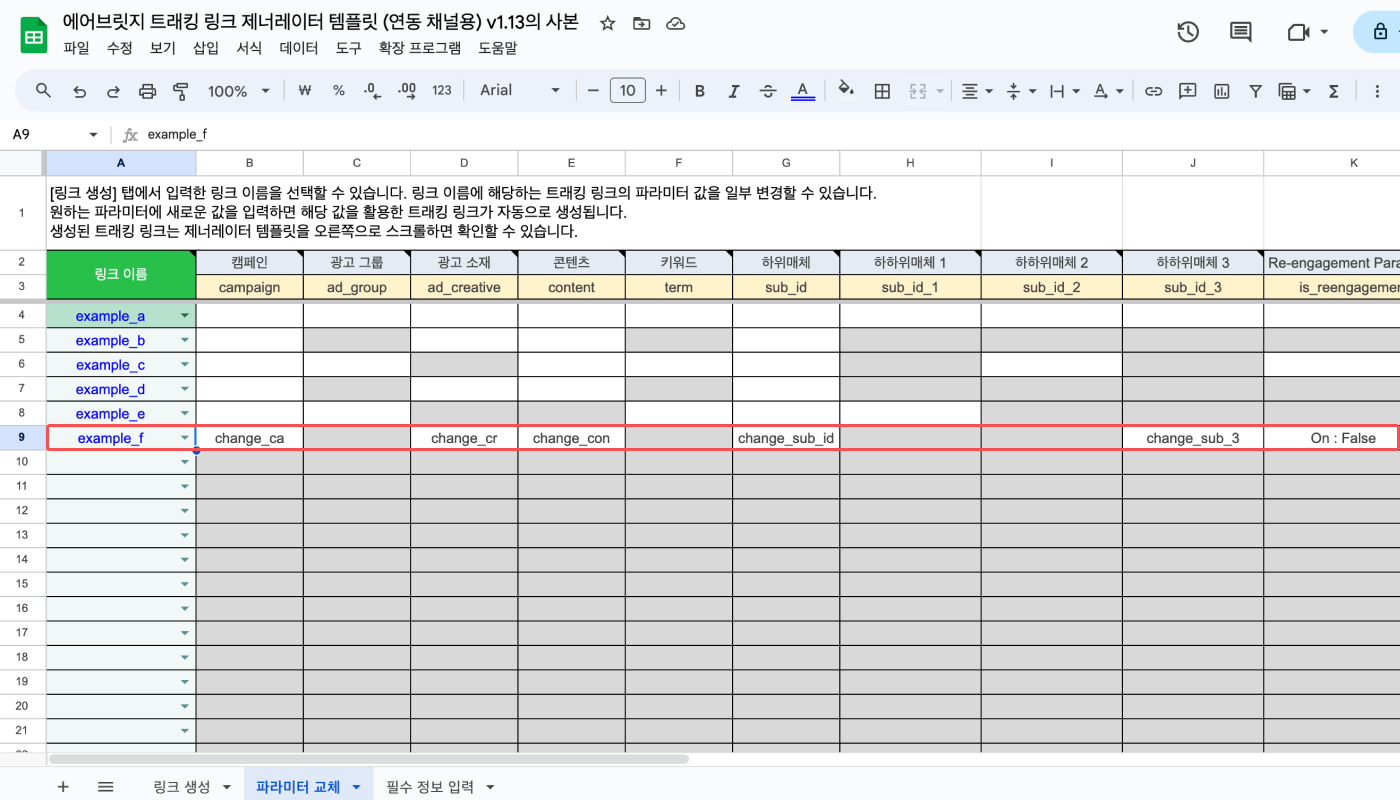This screenshot has width=1400, height=800.
Task: Decrease font size minus button
Action: pos(593,91)
